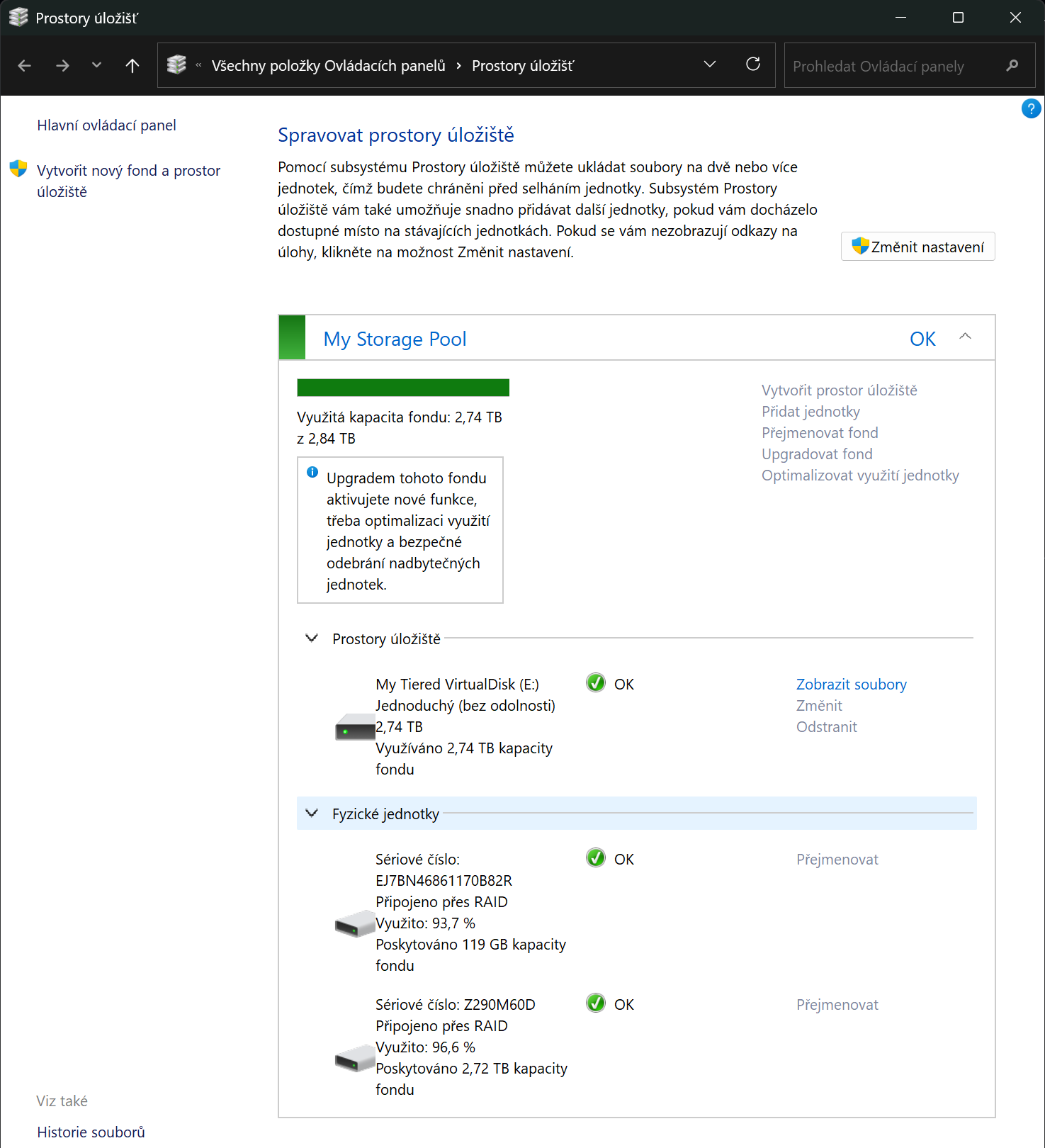Go up one level with up arrow
This screenshot has width=1045, height=1148.
click(132, 66)
